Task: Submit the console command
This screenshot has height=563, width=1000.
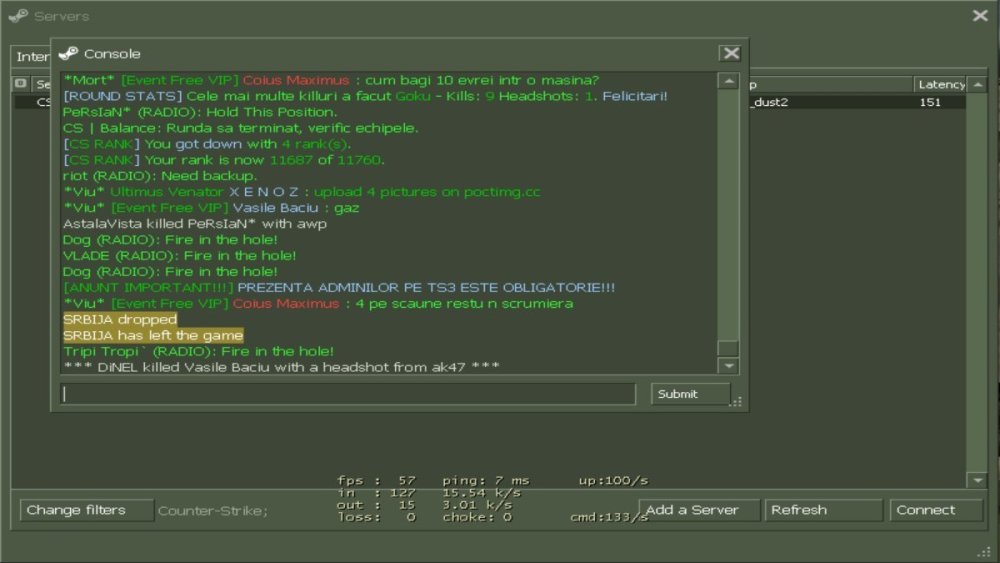Action: pos(690,394)
